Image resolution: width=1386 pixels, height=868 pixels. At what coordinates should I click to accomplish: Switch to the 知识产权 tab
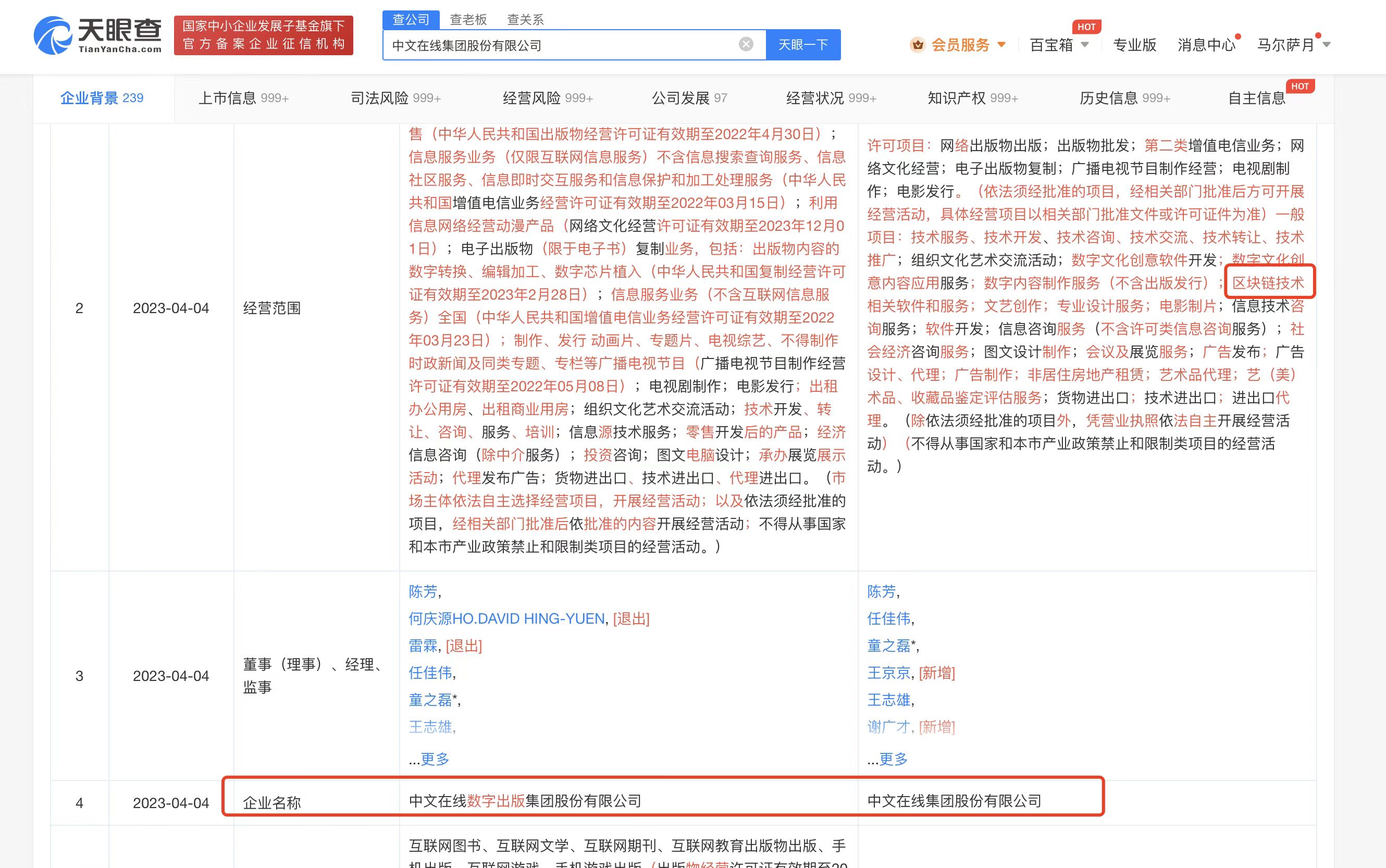[973, 98]
